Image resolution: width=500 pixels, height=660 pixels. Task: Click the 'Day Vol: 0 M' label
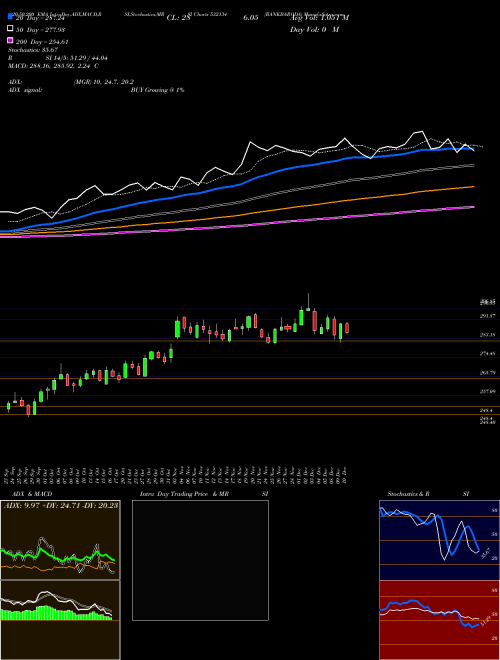coord(314,30)
